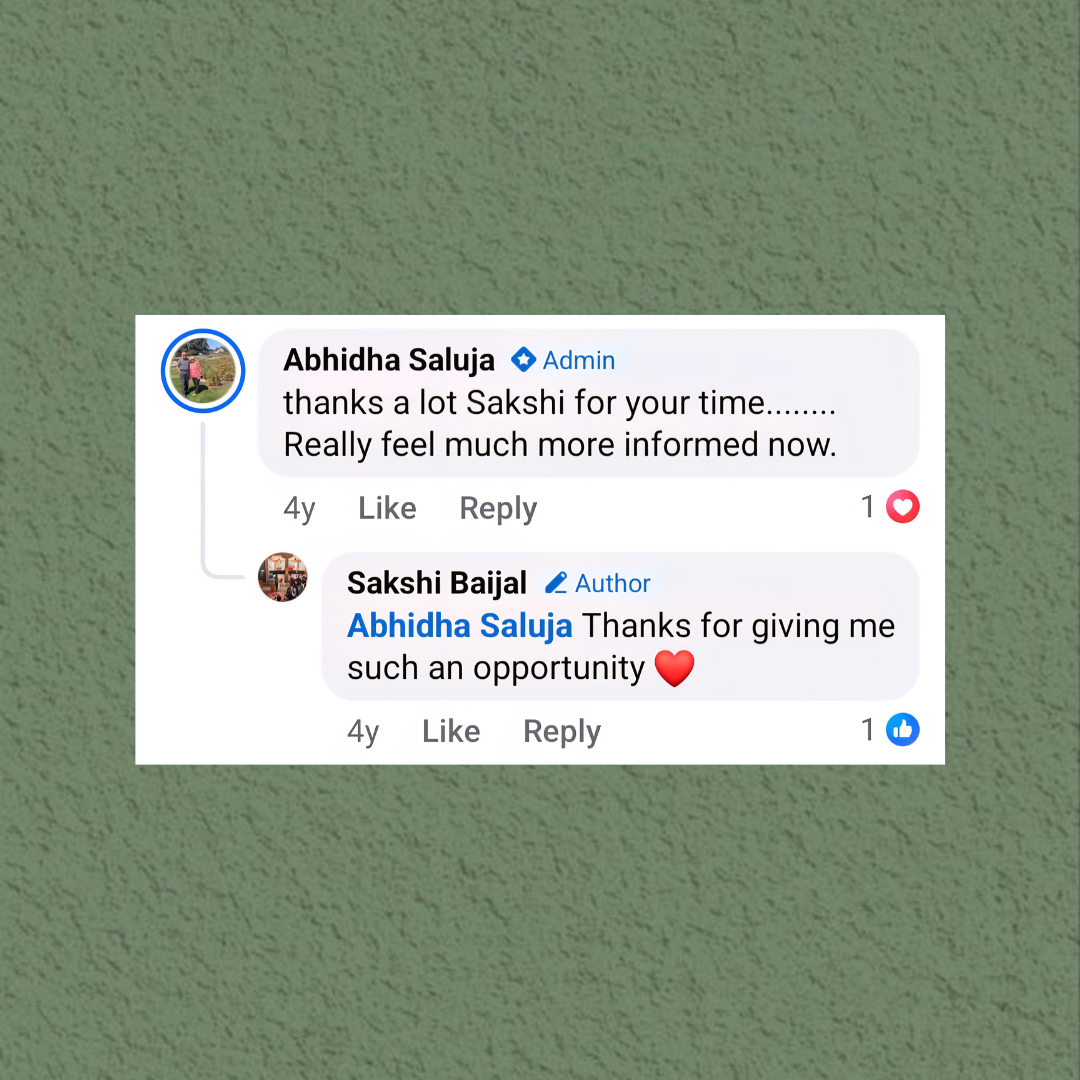The width and height of the screenshot is (1080, 1080).
Task: Click the Admin badge star icon
Action: pyautogui.click(x=523, y=360)
